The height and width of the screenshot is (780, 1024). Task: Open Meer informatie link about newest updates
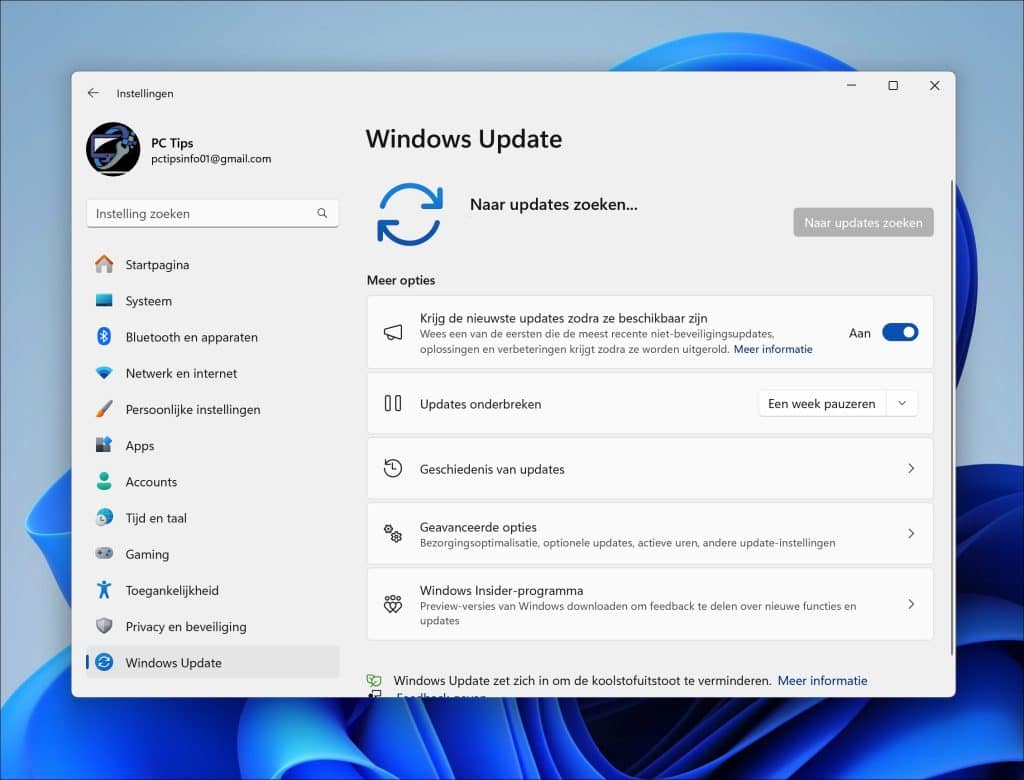click(773, 349)
